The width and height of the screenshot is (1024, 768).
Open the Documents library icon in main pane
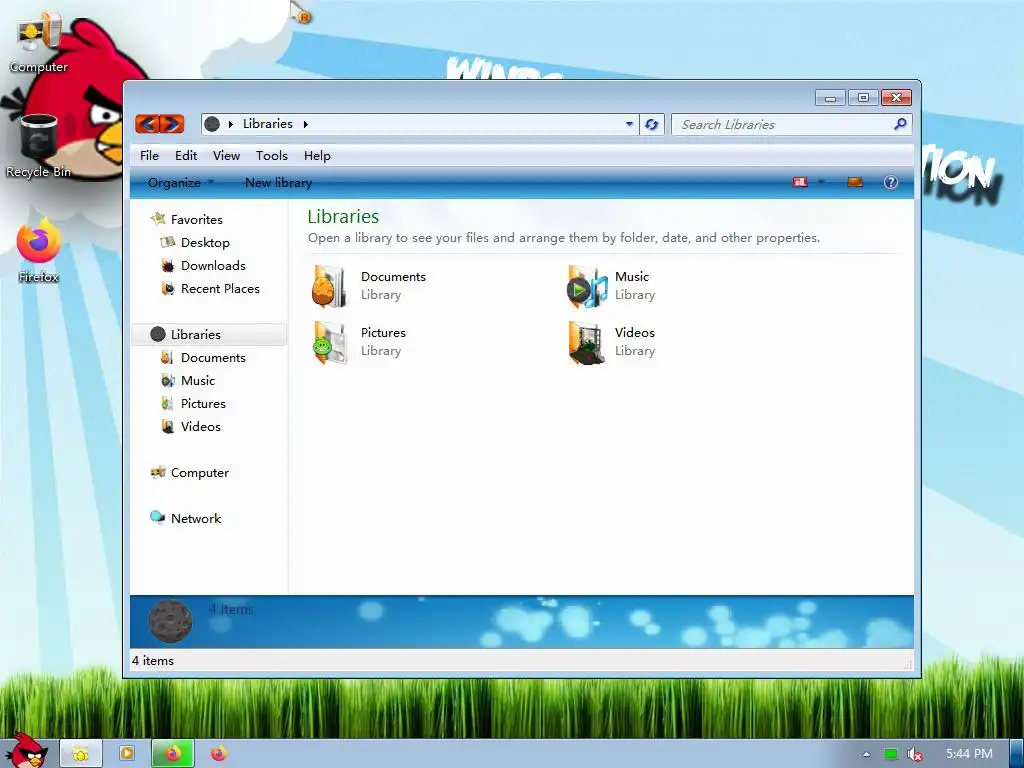329,285
